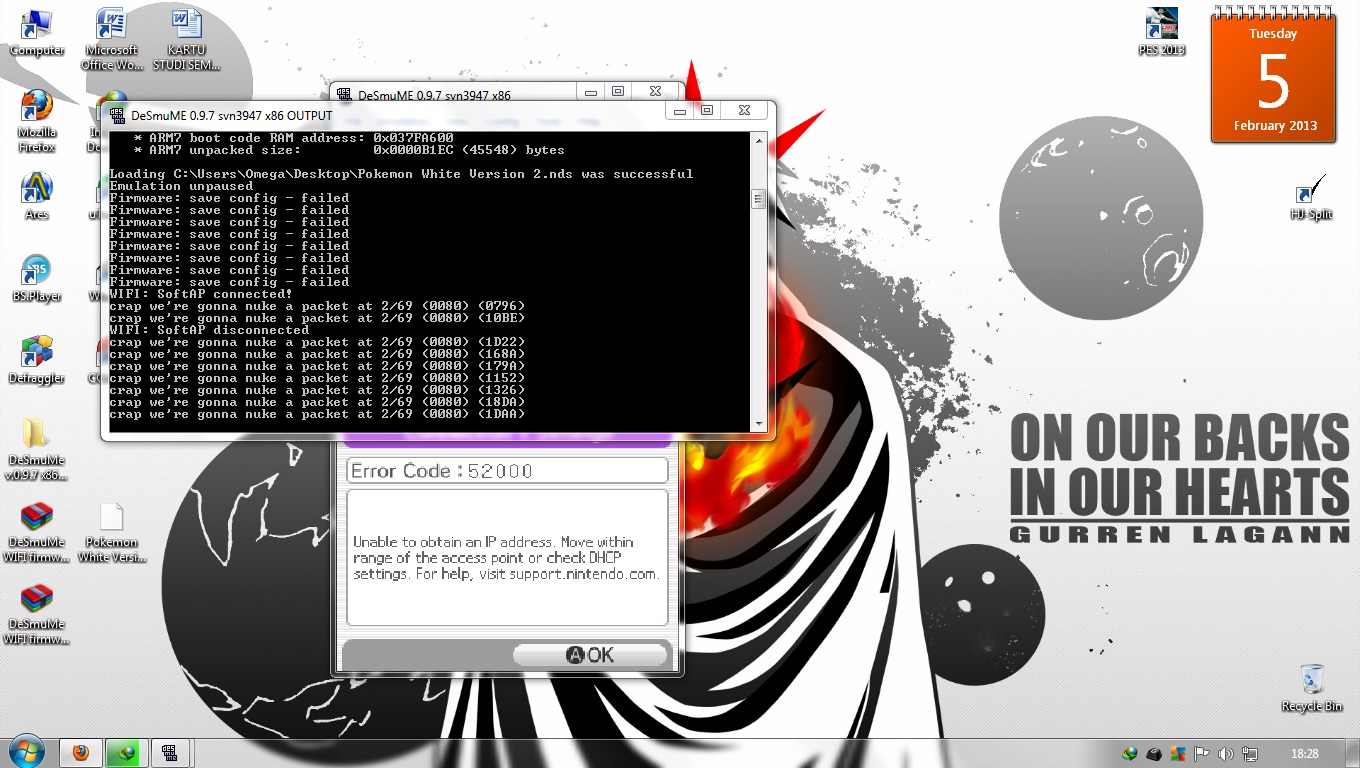Click the black keyboard key tray icon
Image resolution: width=1360 pixels, height=768 pixels.
point(1153,754)
